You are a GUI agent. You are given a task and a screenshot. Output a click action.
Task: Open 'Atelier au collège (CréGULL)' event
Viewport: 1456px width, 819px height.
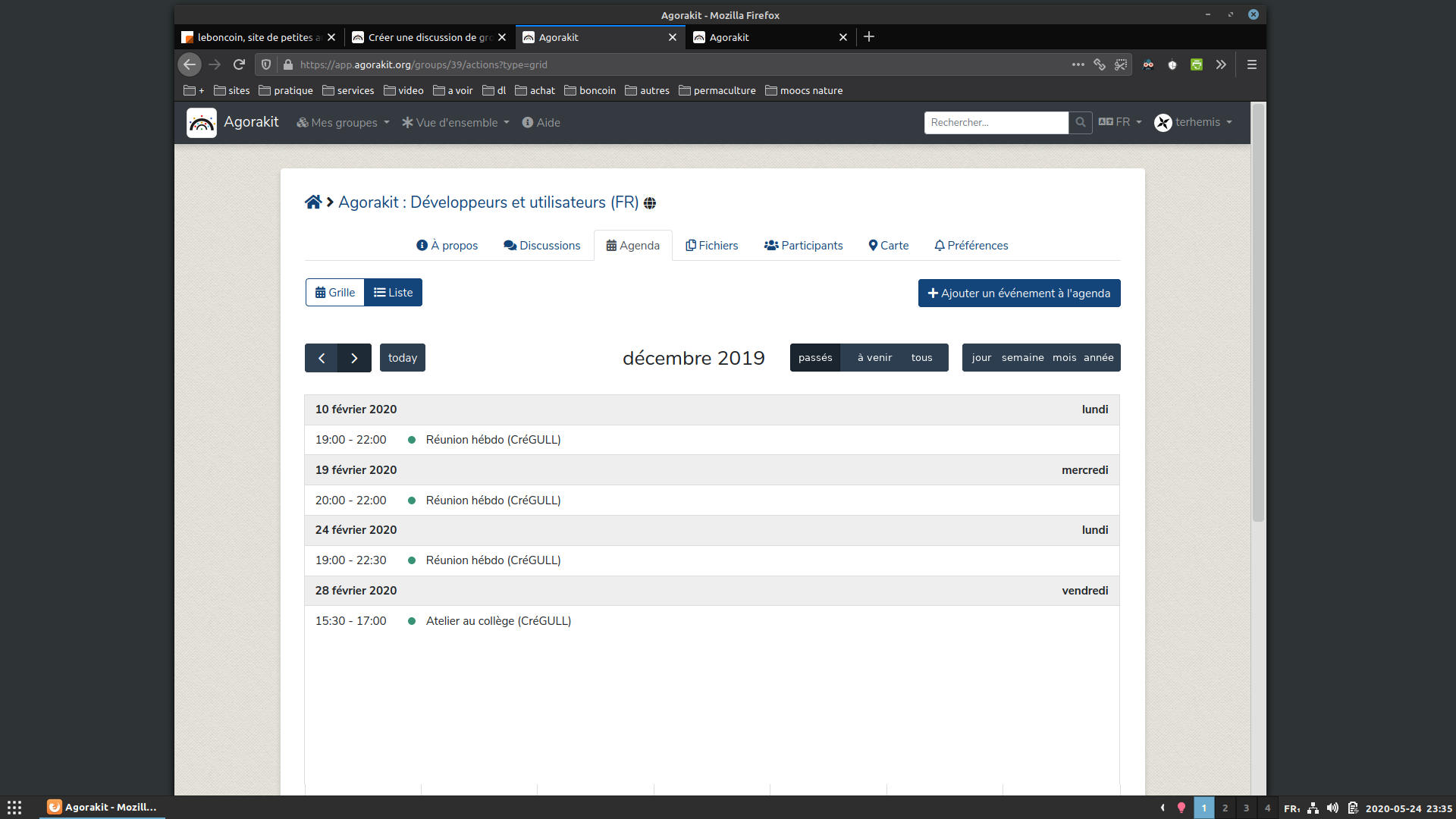click(498, 621)
